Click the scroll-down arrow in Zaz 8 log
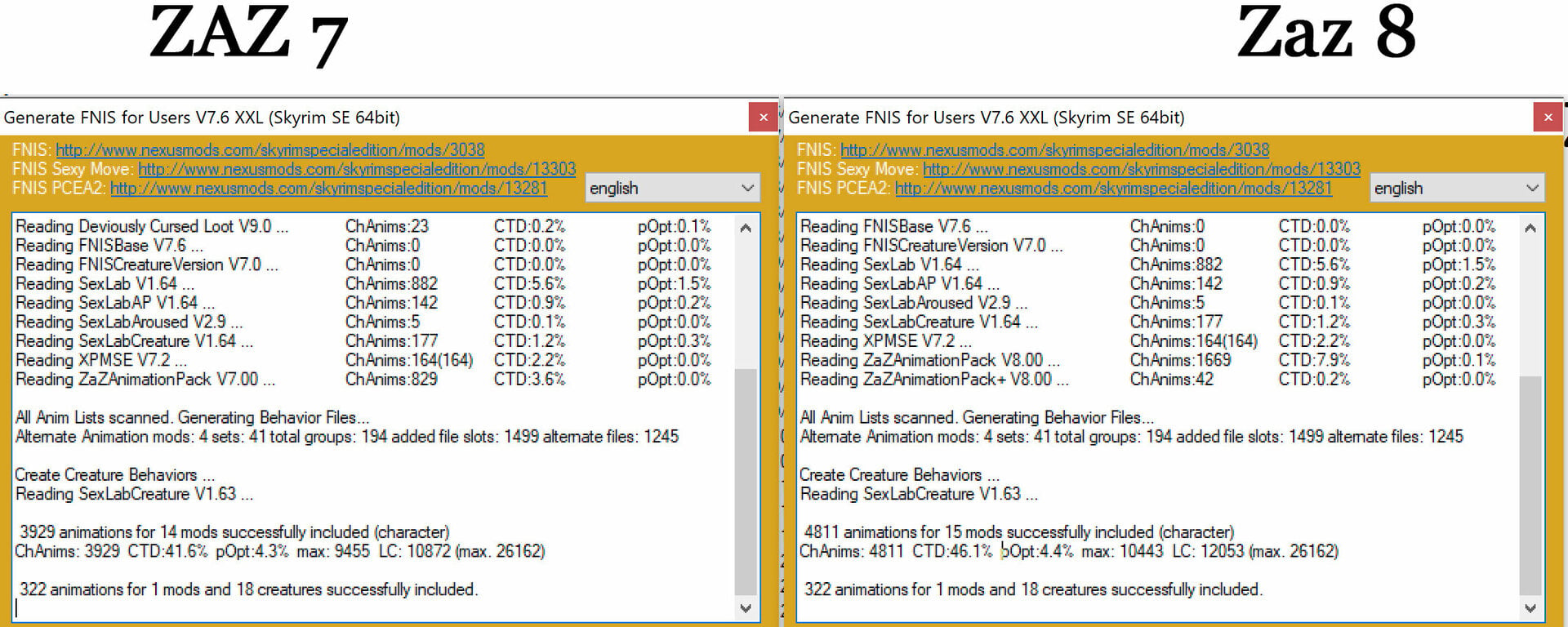The image size is (1568, 627). (1530, 607)
